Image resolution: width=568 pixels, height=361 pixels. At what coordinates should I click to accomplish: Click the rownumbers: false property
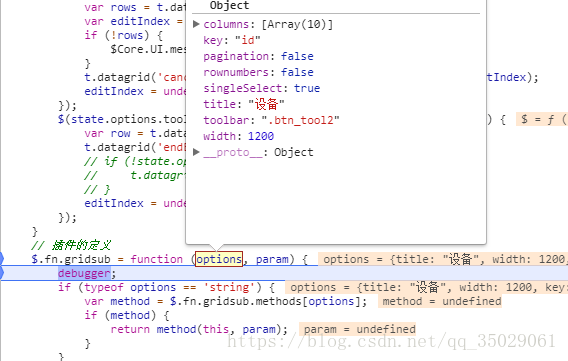258,72
